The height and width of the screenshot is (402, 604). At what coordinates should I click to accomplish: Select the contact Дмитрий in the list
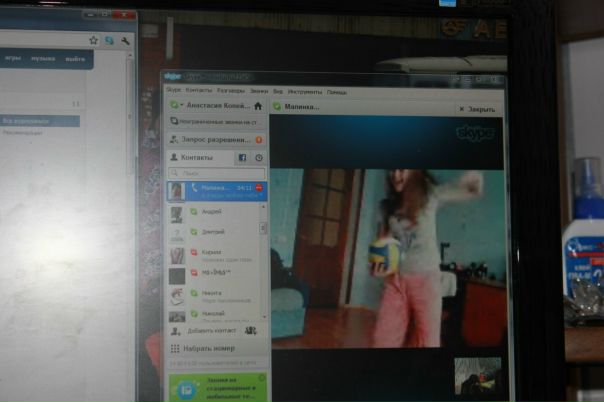(212, 232)
